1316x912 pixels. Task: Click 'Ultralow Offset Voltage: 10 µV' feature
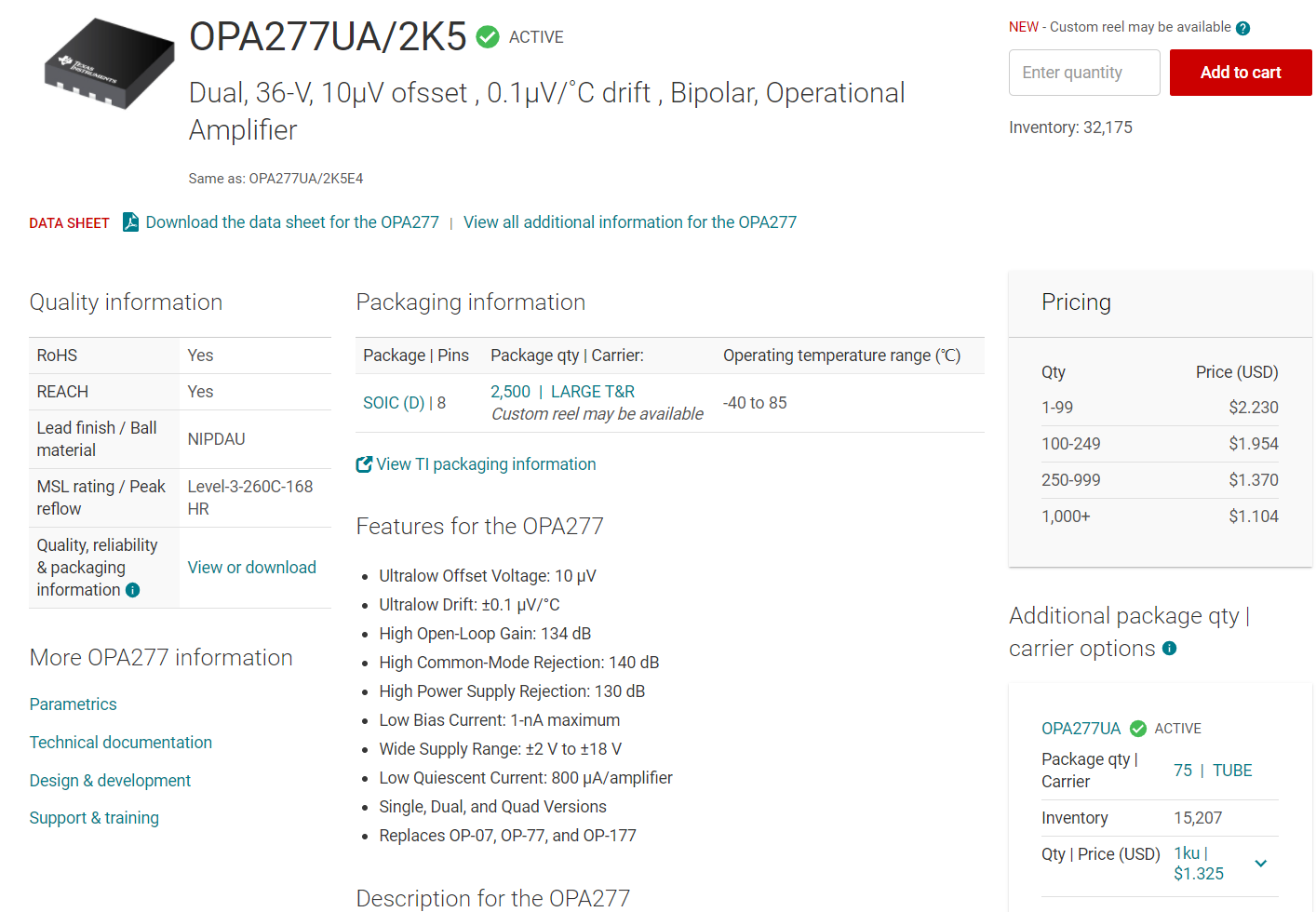(488, 576)
